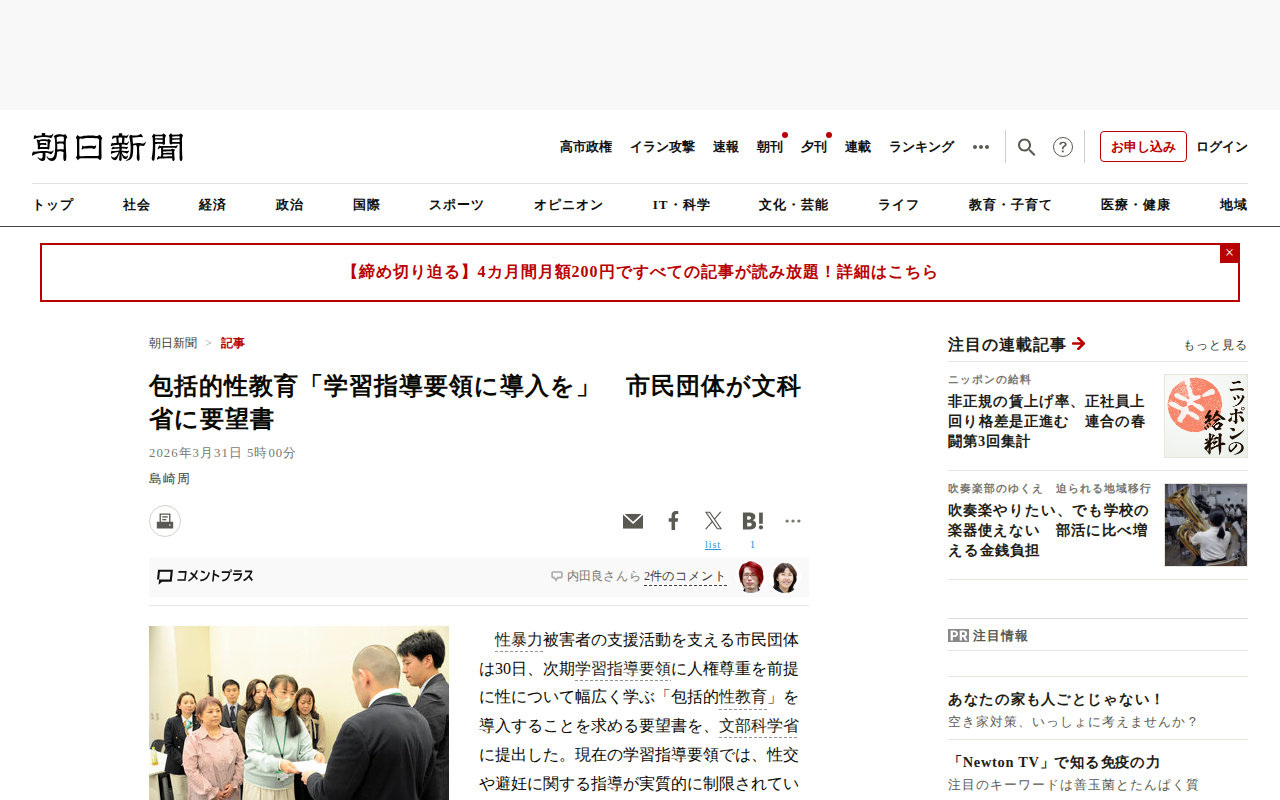Click red-haired commenter avatar

pos(751,577)
